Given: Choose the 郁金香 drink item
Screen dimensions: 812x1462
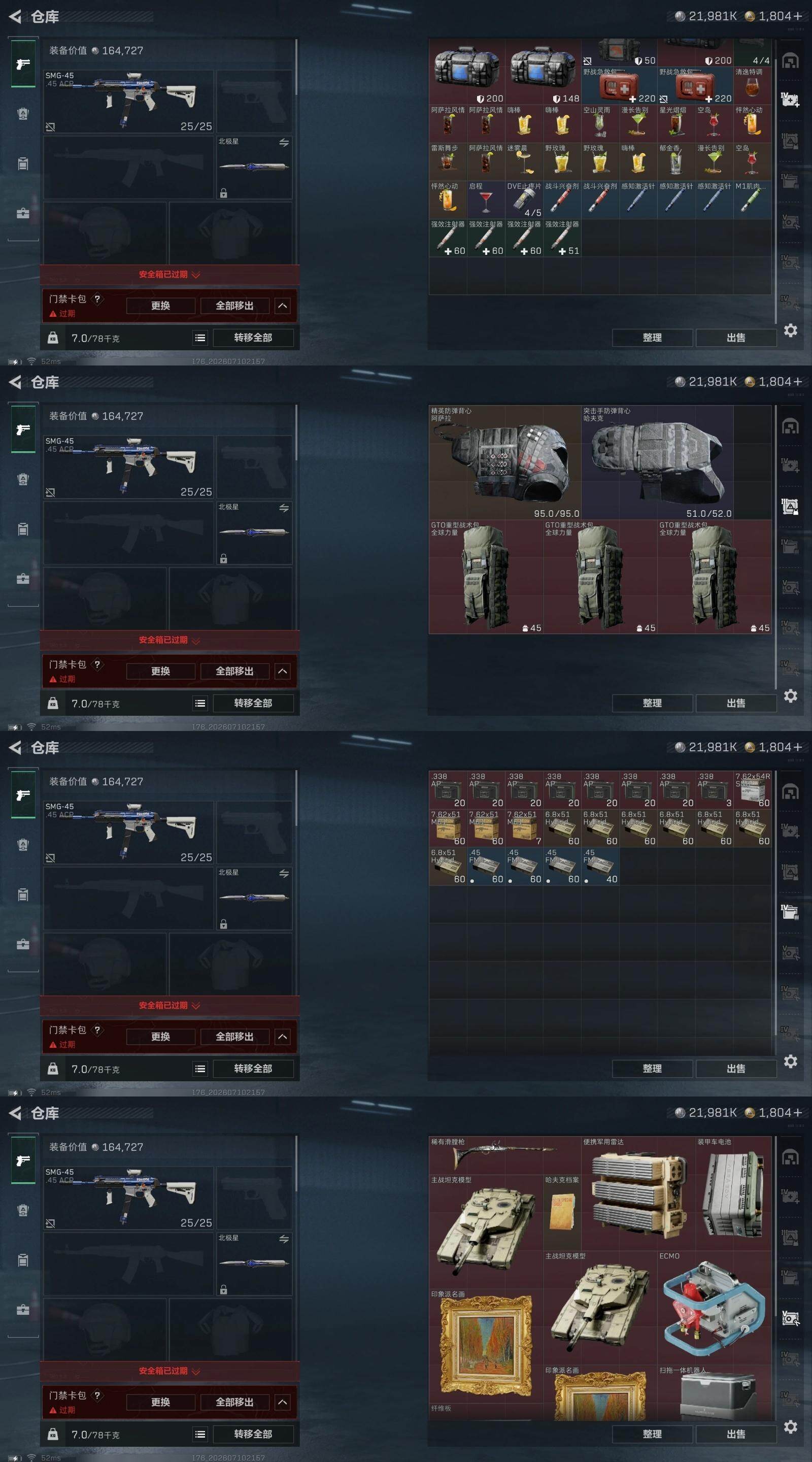Looking at the screenshot, I should [676, 162].
